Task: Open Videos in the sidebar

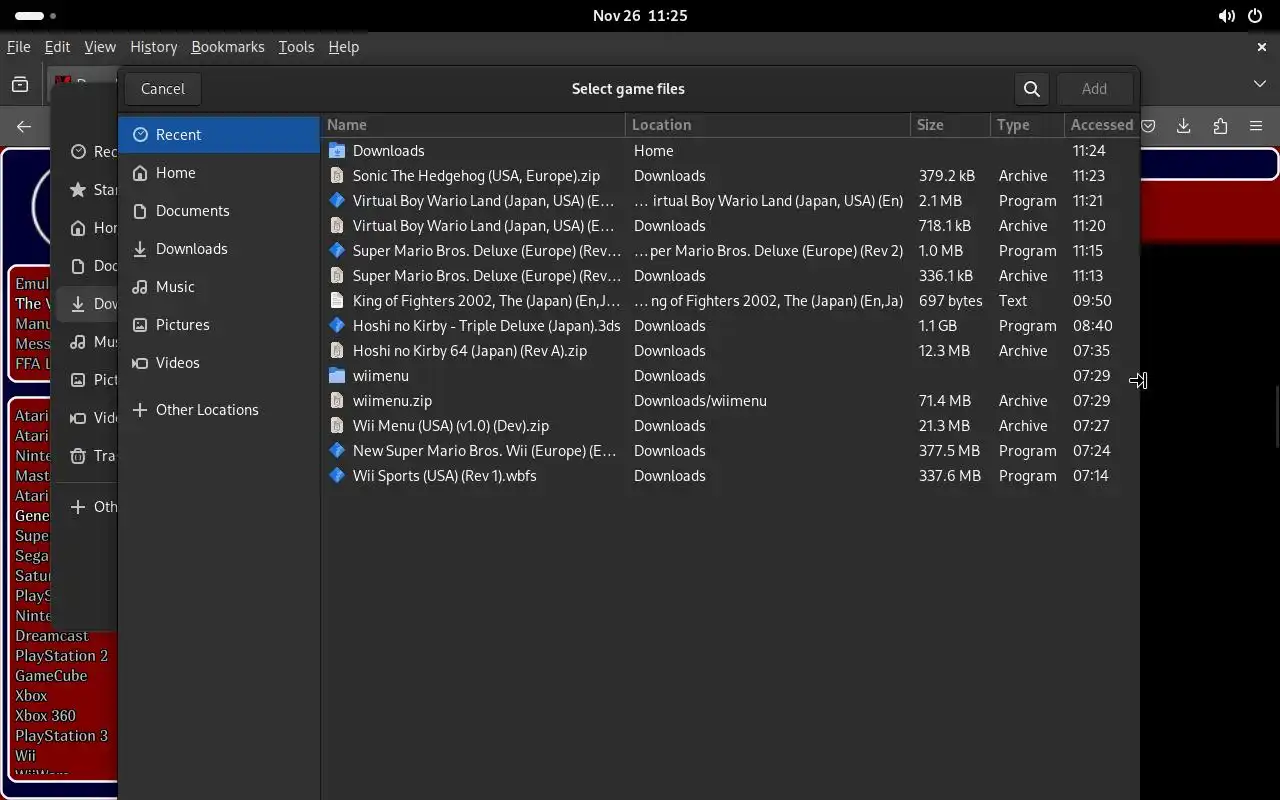Action: (219, 362)
